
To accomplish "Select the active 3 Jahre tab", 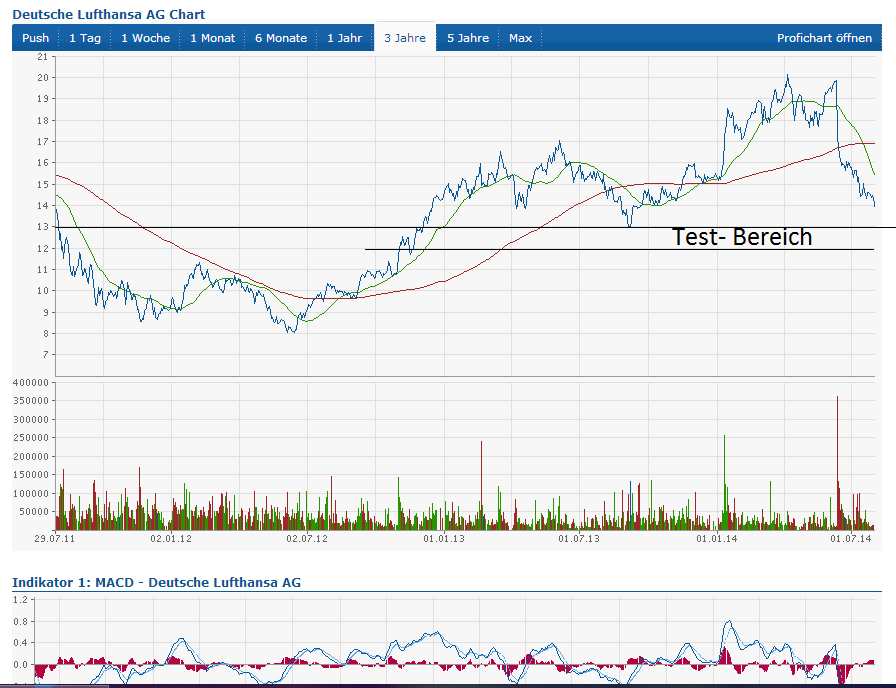I will (405, 38).
